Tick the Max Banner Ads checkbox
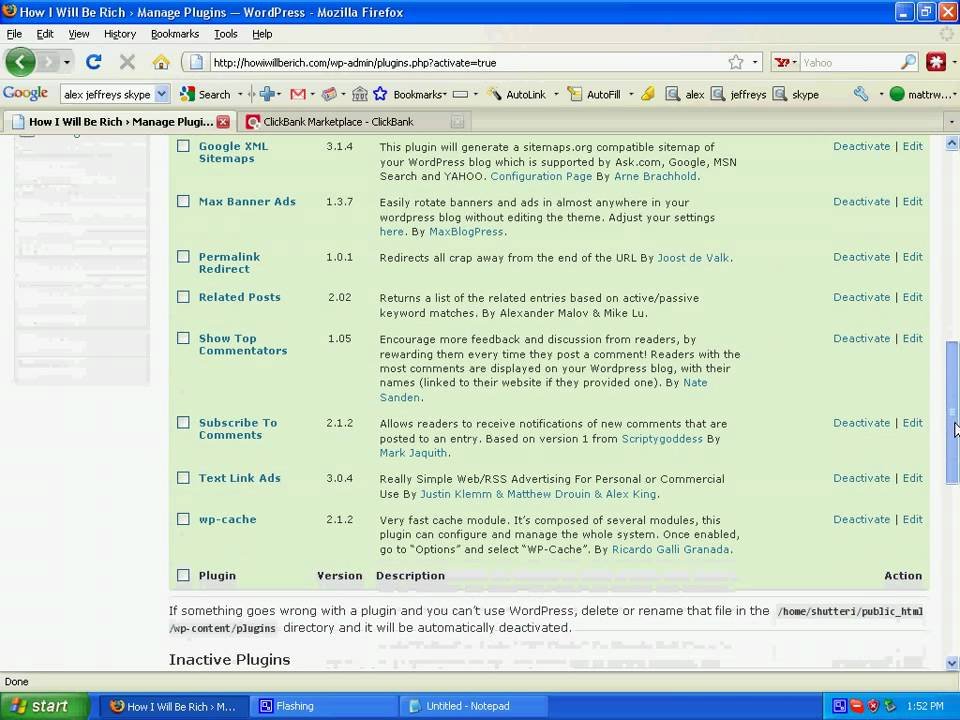 [x=183, y=201]
